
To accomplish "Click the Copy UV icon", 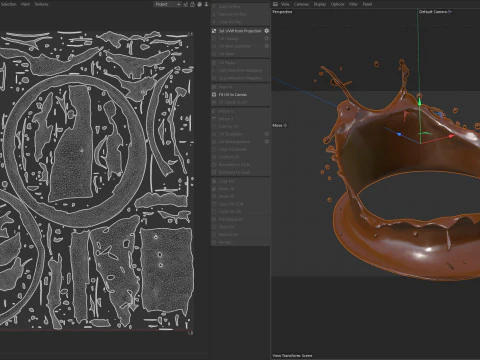I will (214, 181).
